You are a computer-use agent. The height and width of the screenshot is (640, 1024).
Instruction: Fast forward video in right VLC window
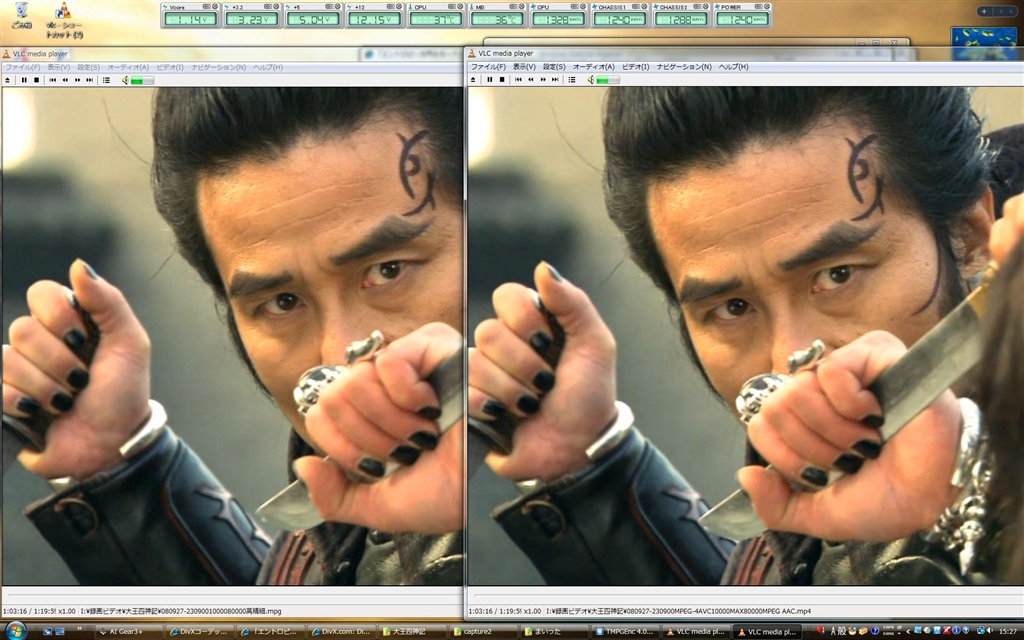pos(543,79)
